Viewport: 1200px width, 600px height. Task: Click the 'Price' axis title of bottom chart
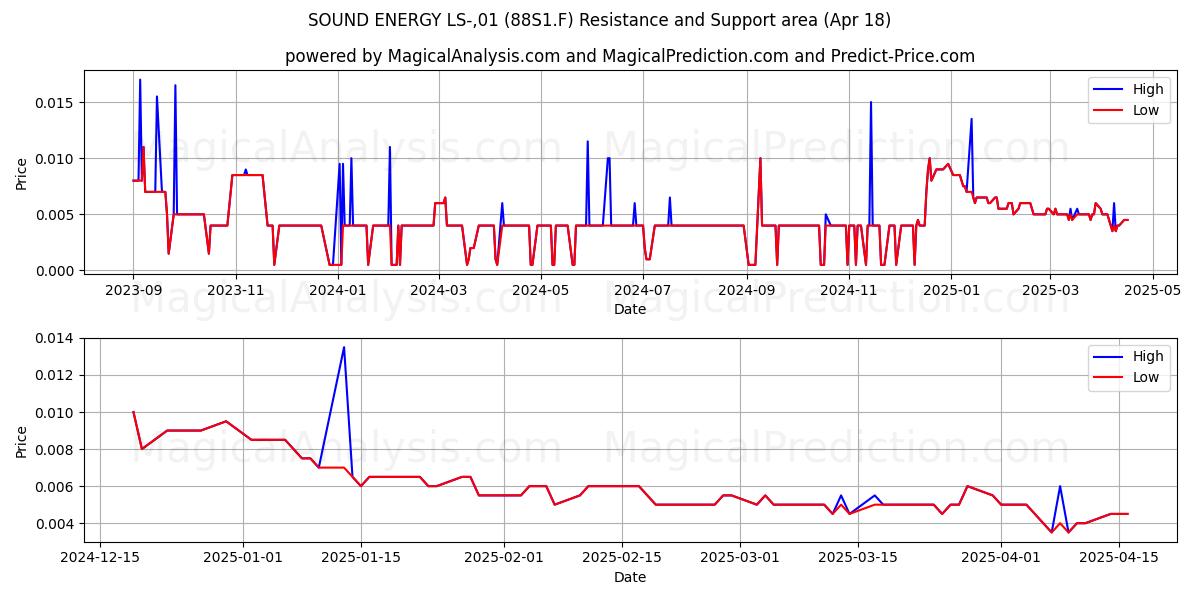tap(22, 441)
